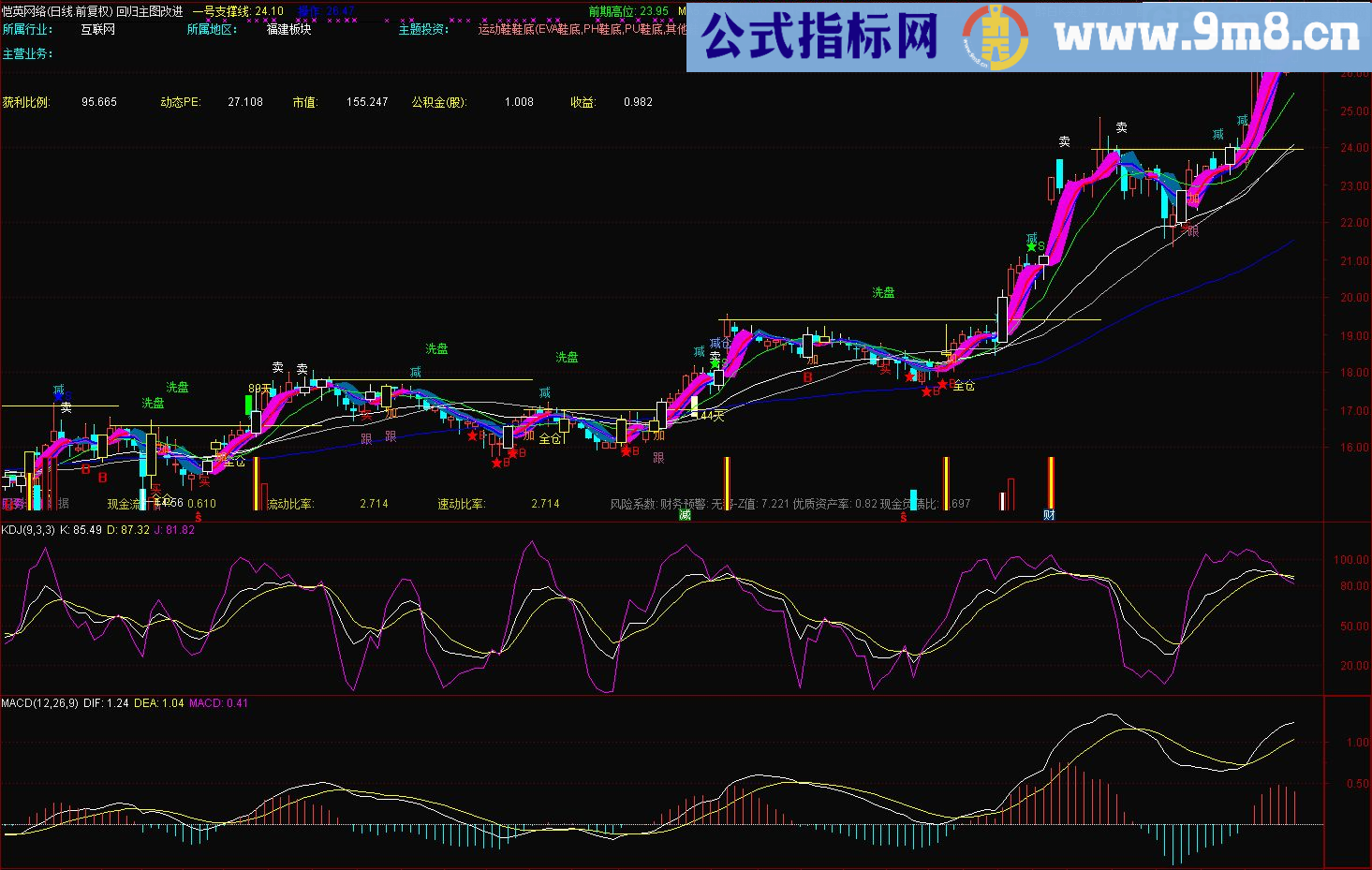Select the 所属地区 label

point(212,30)
